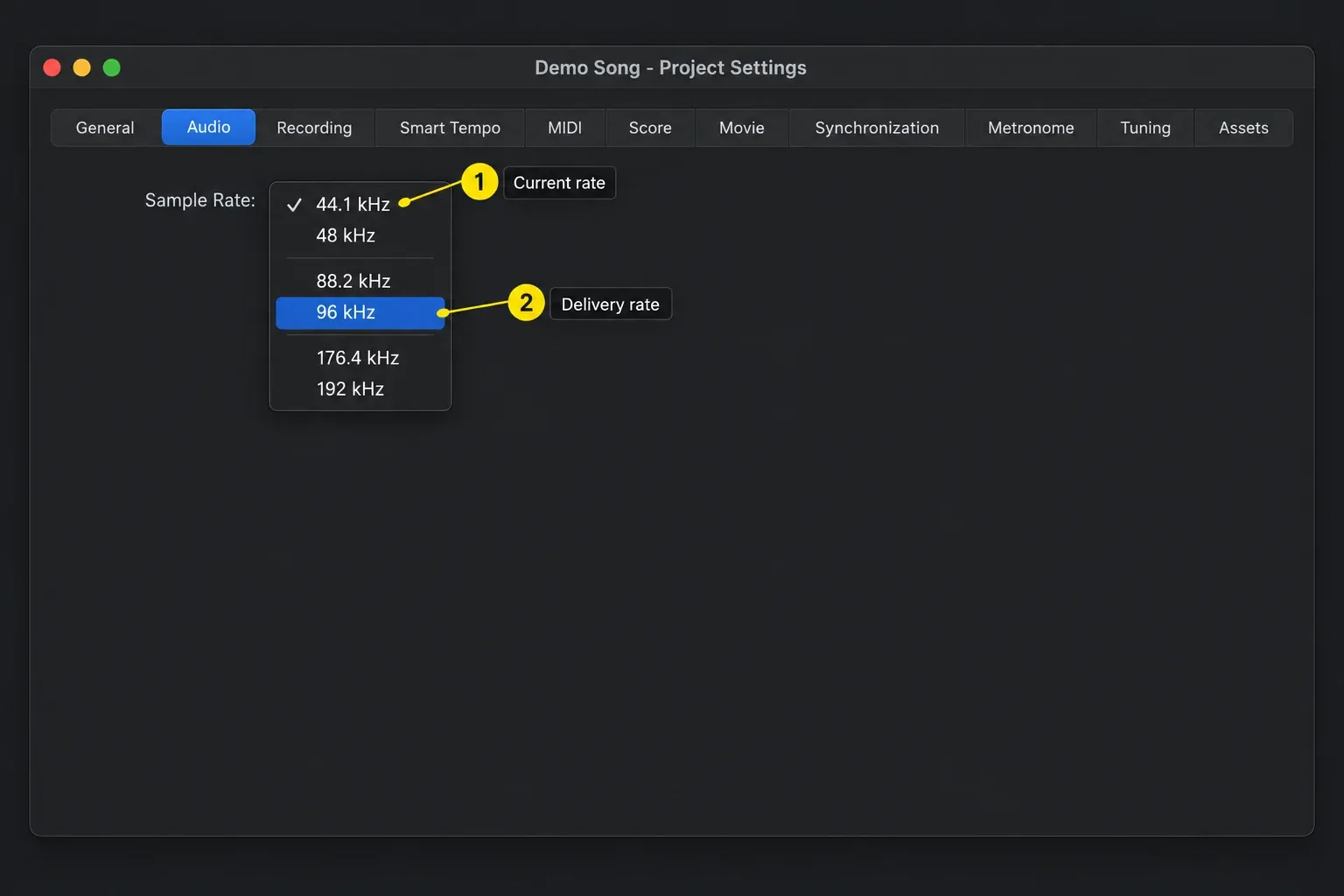This screenshot has height=896, width=1344.
Task: Open the MIDI settings tab
Action: tap(564, 128)
